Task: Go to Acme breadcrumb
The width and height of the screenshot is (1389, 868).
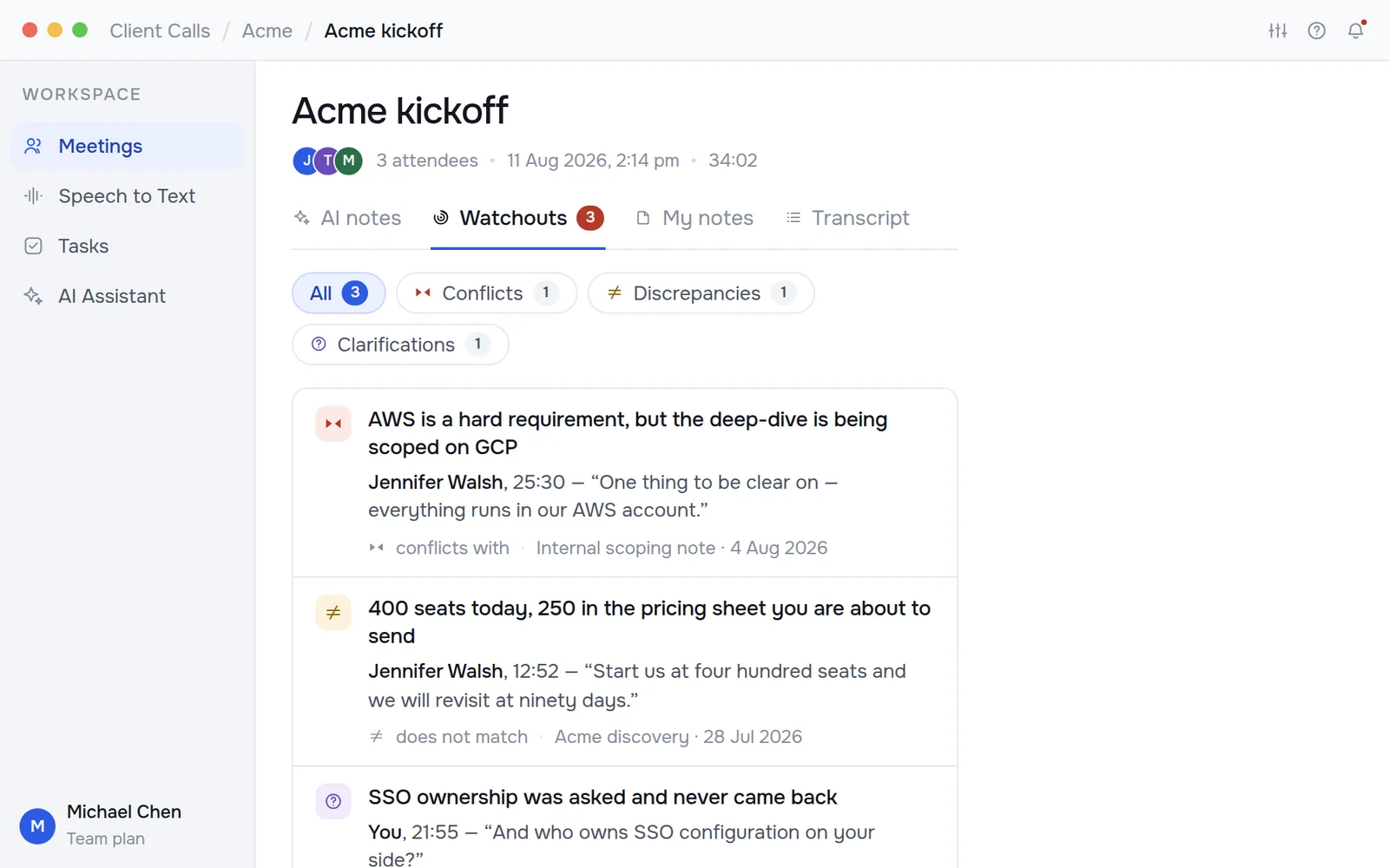Action: tap(267, 31)
